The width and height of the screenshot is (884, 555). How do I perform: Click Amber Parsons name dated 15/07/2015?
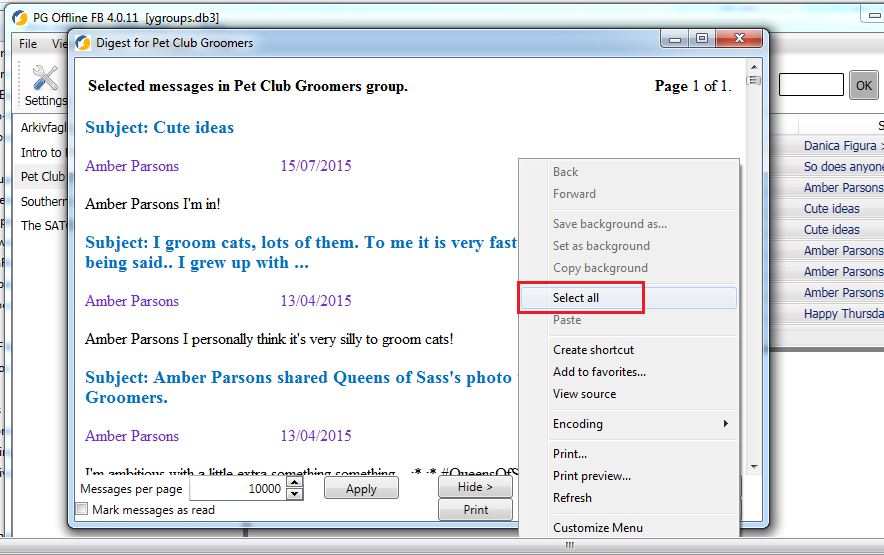point(132,166)
